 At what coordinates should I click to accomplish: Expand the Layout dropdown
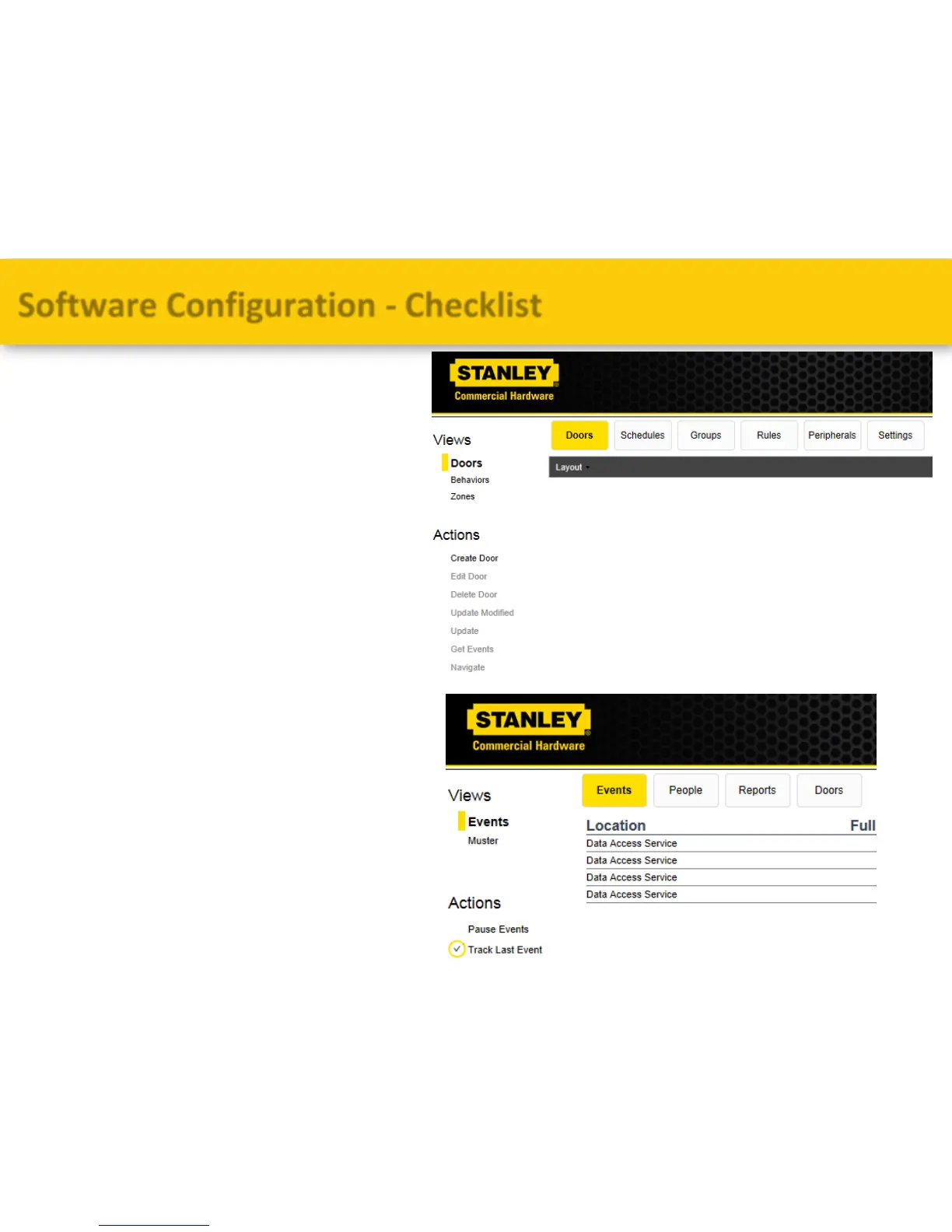572,467
